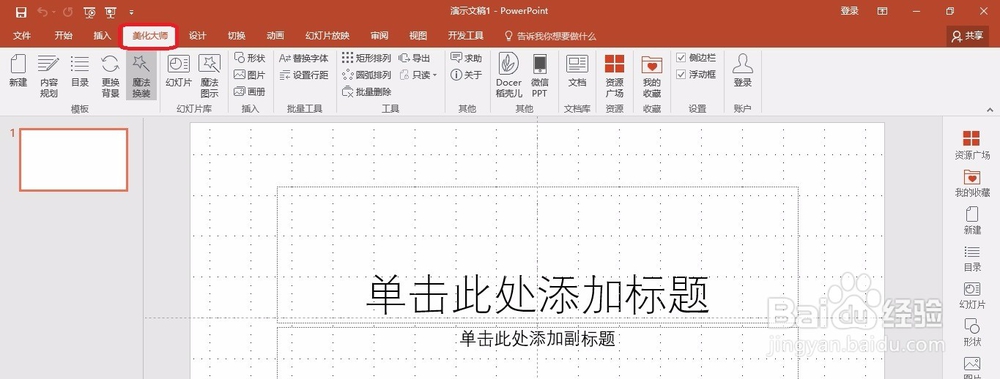Open the 幻灯片 slide library icon in ribbon
This screenshot has width=1000, height=379.
point(179,71)
